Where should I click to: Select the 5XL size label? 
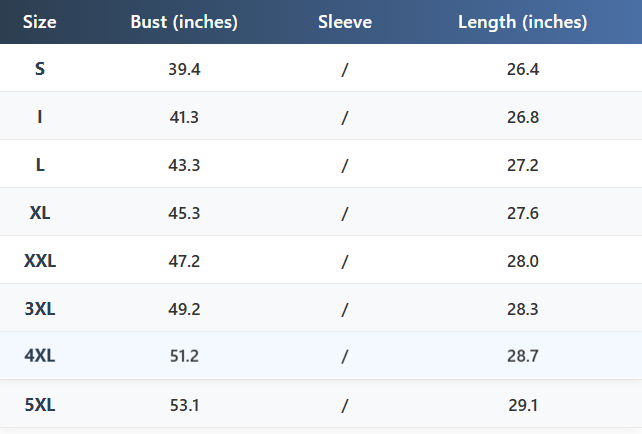[40, 405]
